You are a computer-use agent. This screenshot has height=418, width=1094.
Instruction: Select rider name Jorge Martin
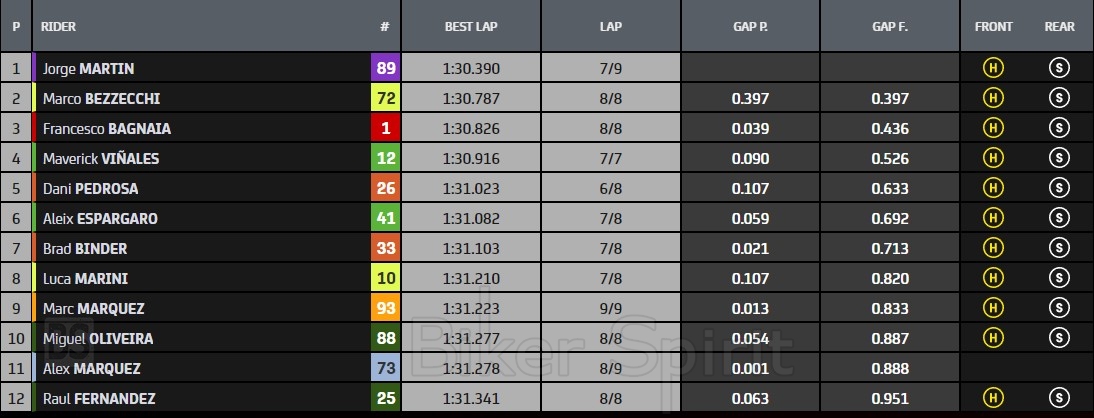89,69
